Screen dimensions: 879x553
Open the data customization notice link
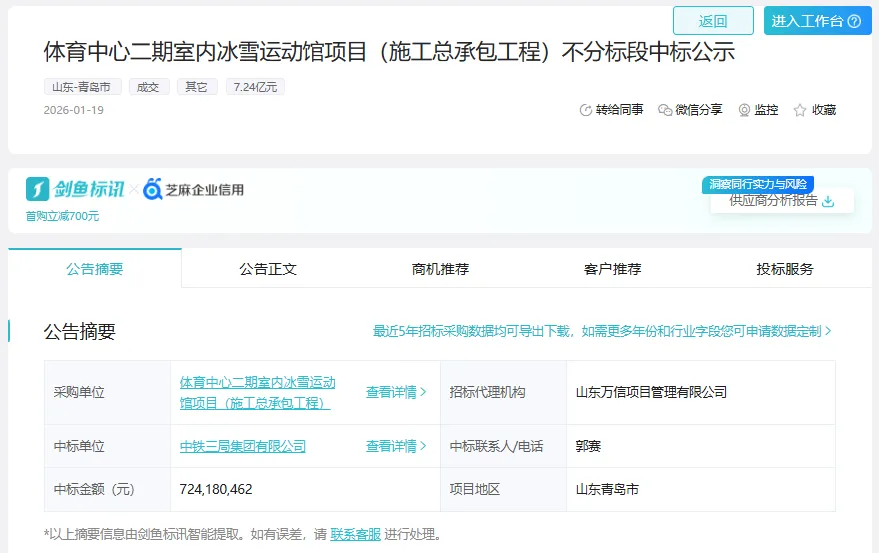602,331
